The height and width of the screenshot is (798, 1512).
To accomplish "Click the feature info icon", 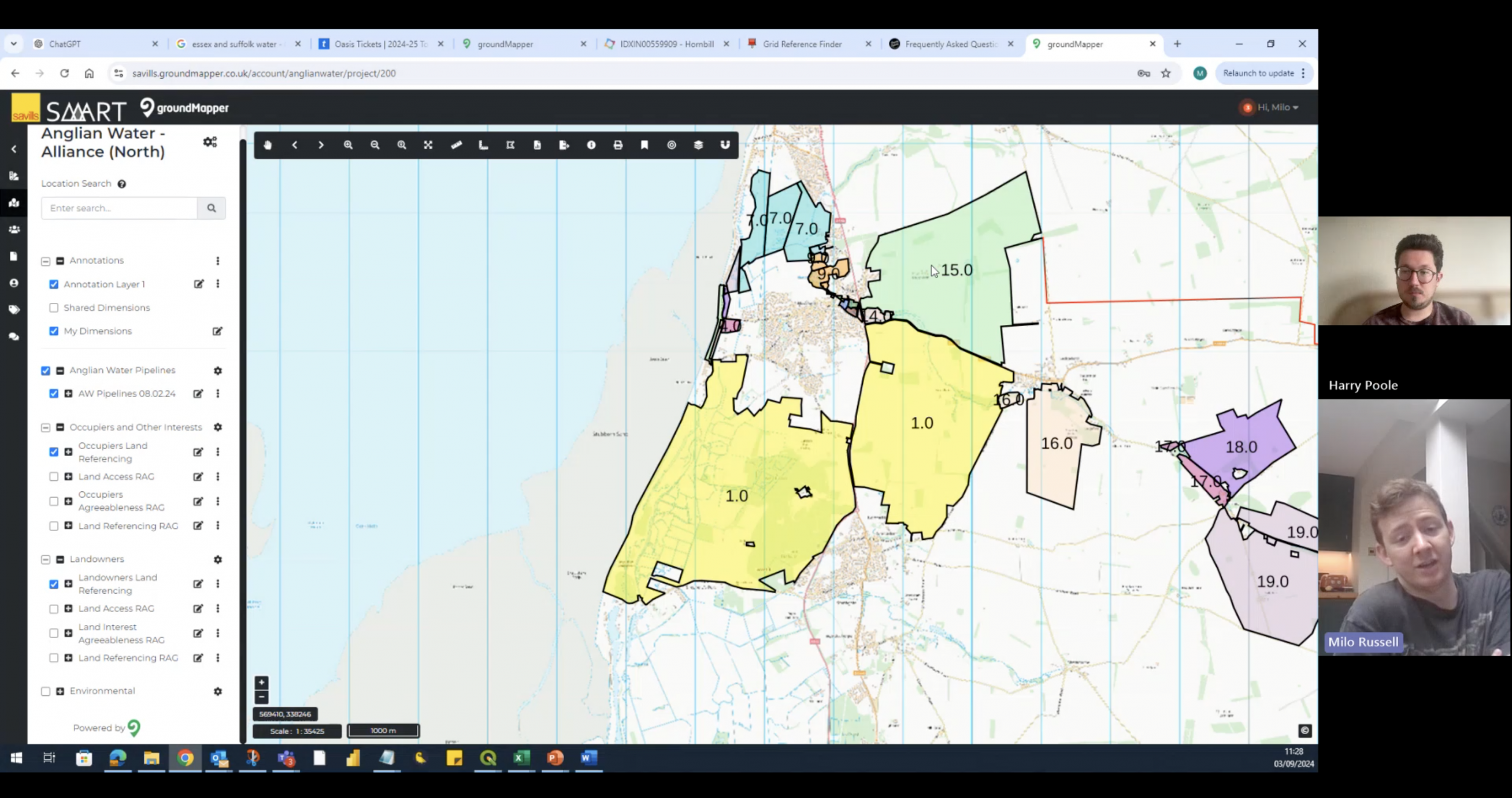I will tap(591, 145).
